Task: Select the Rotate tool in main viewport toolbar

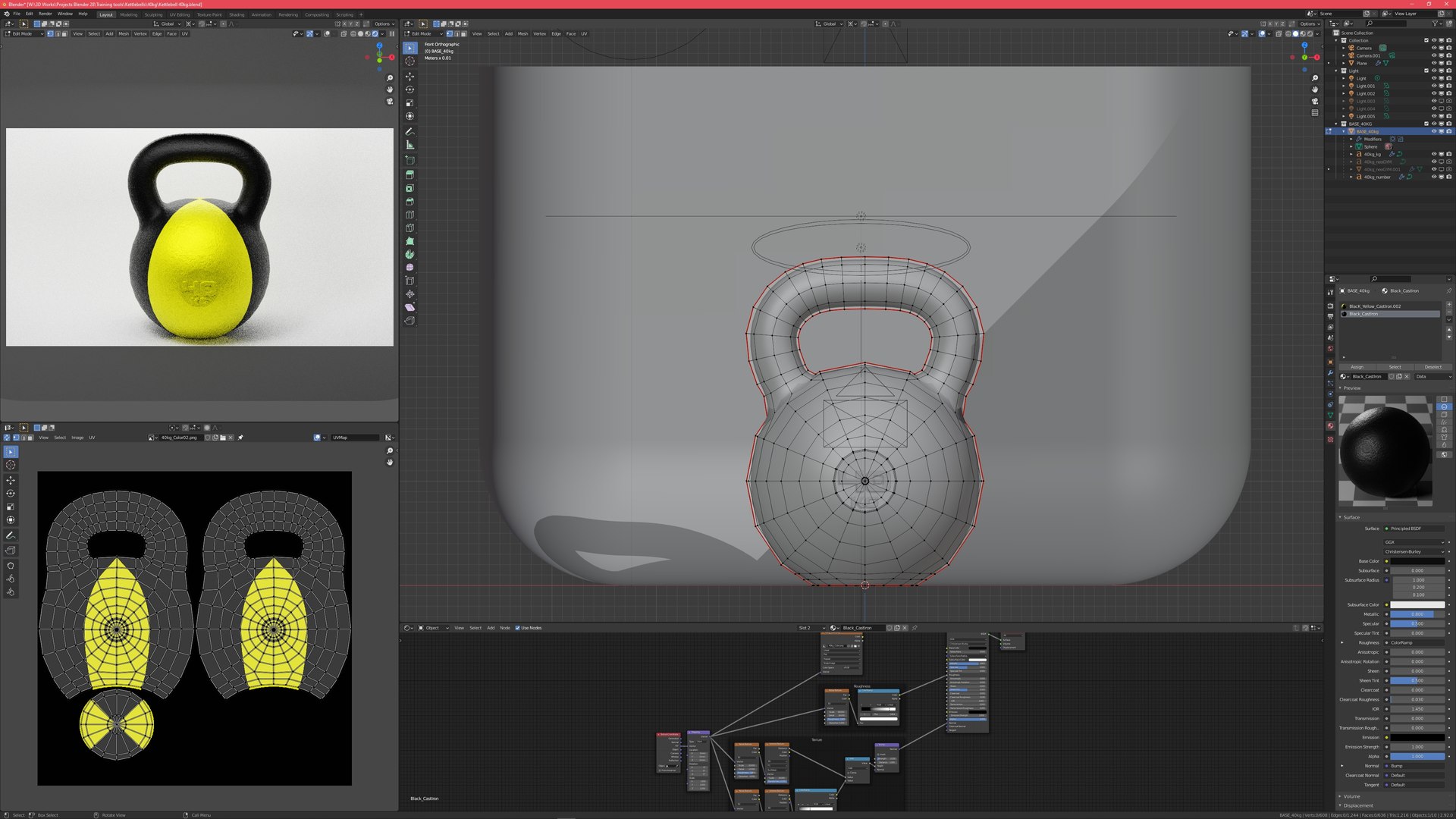Action: tap(409, 89)
